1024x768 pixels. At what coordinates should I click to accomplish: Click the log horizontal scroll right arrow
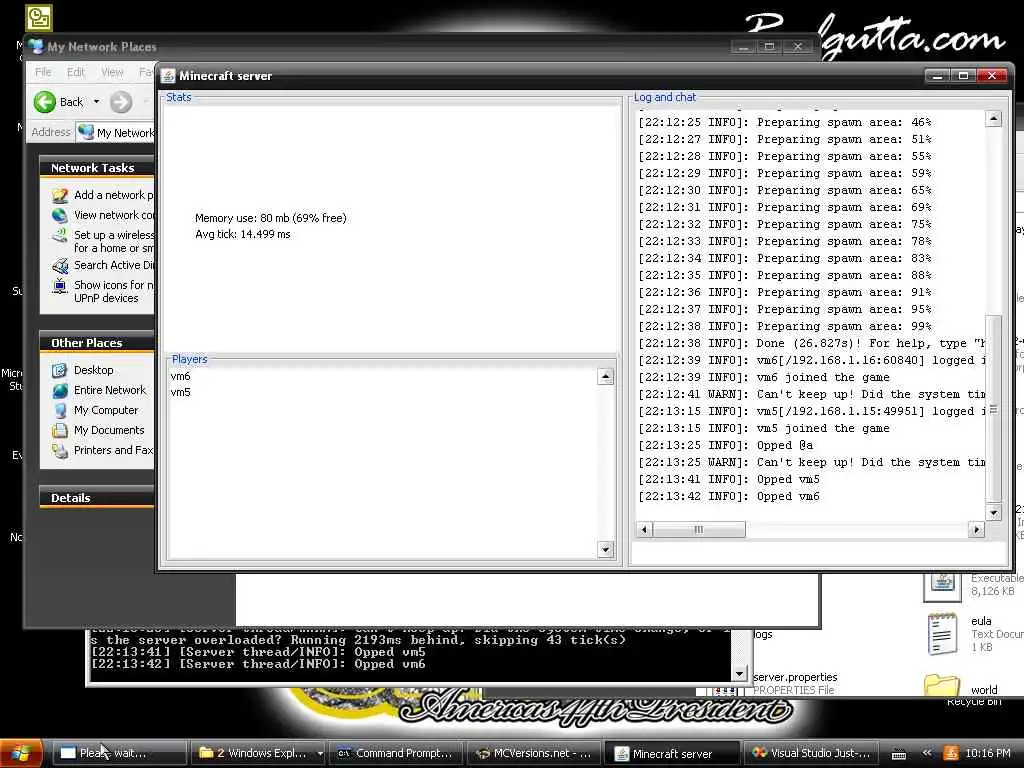click(976, 530)
